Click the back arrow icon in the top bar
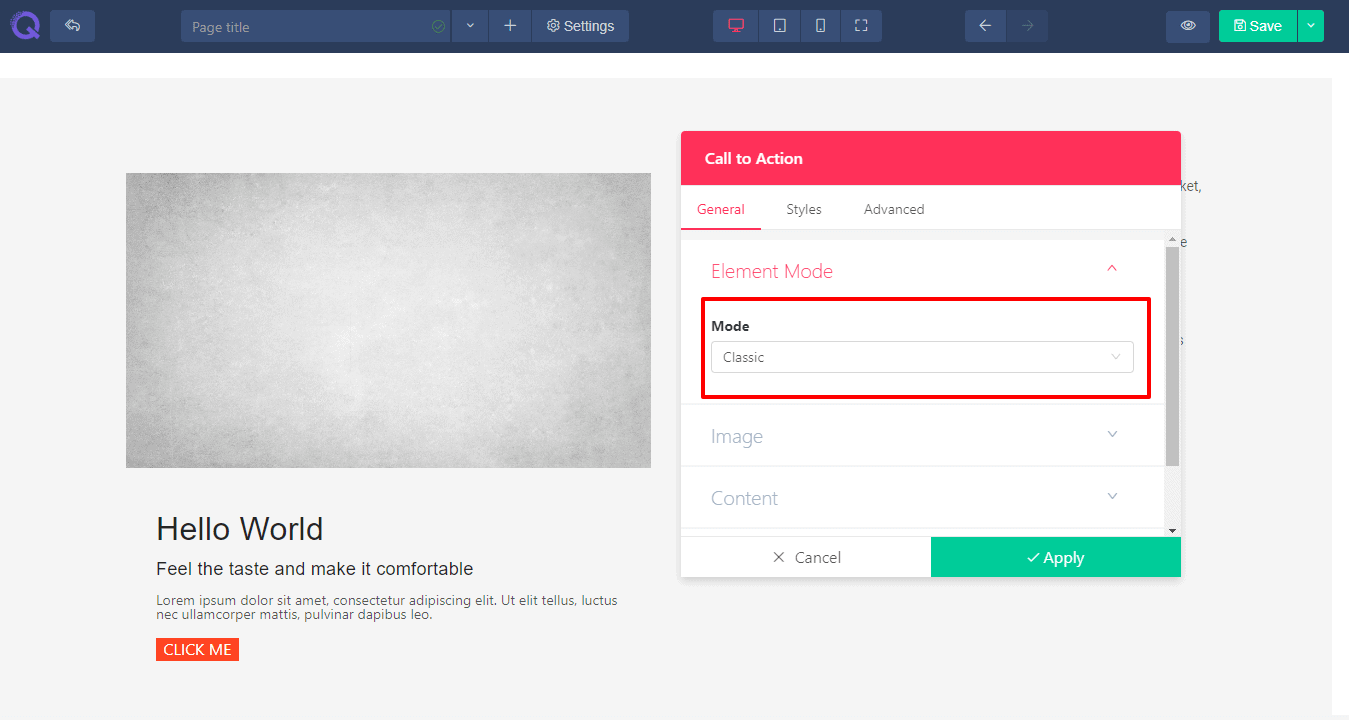Viewport: 1349px width, 720px height. click(x=72, y=26)
